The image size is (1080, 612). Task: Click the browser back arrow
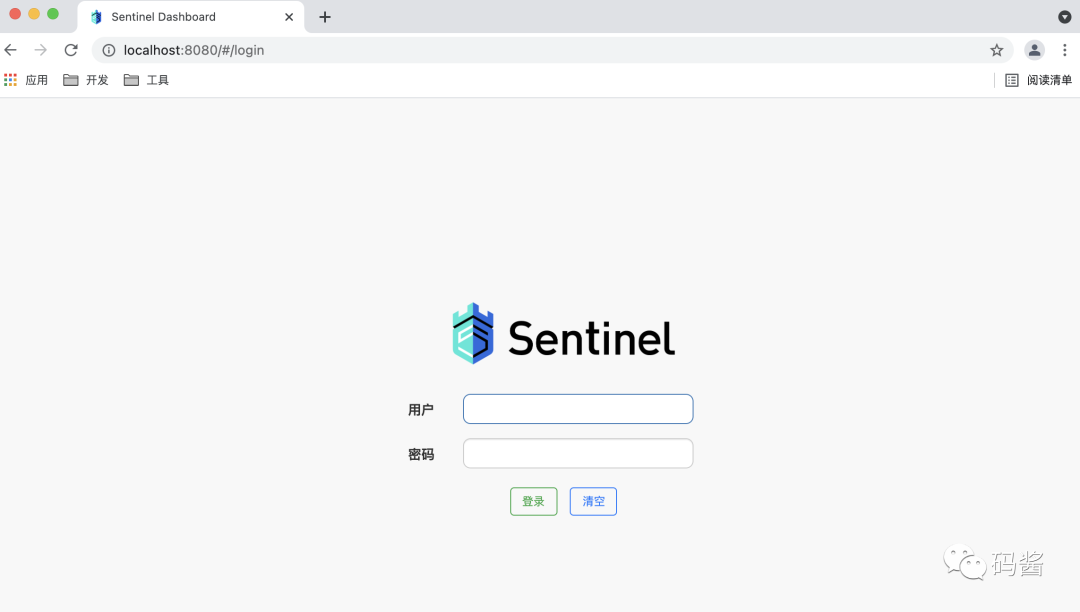point(10,50)
